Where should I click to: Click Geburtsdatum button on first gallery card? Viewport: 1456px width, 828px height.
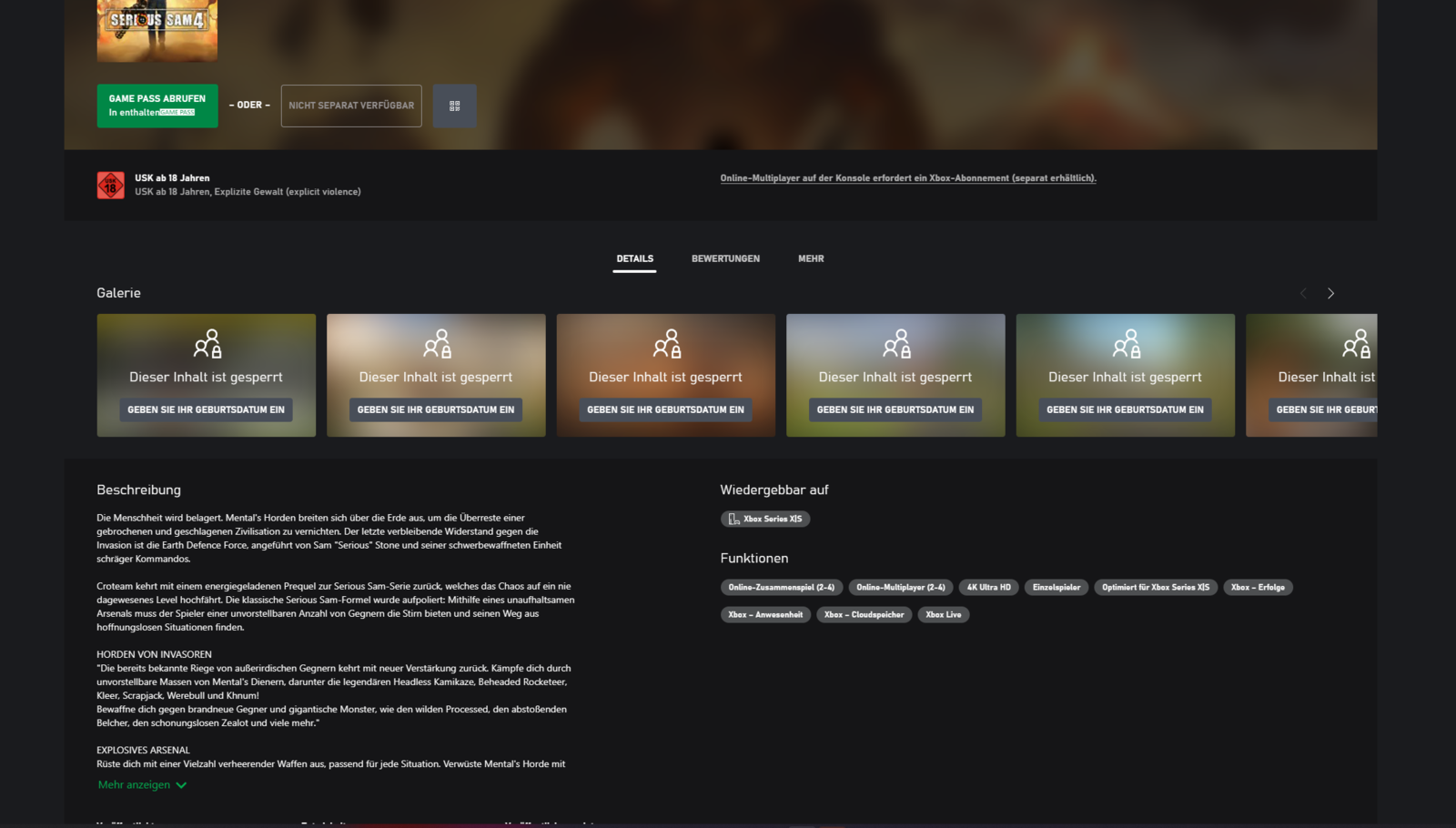point(206,409)
